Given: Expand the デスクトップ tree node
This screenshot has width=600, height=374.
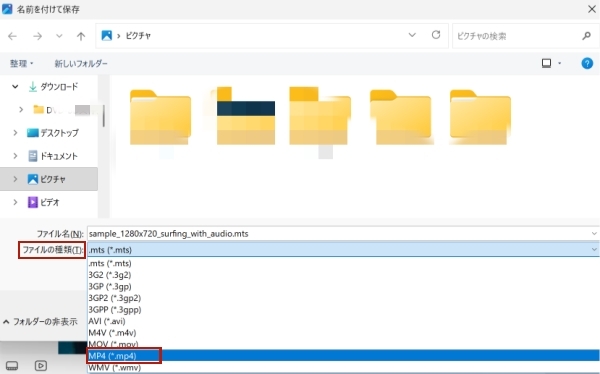Looking at the screenshot, I should 15,133.
